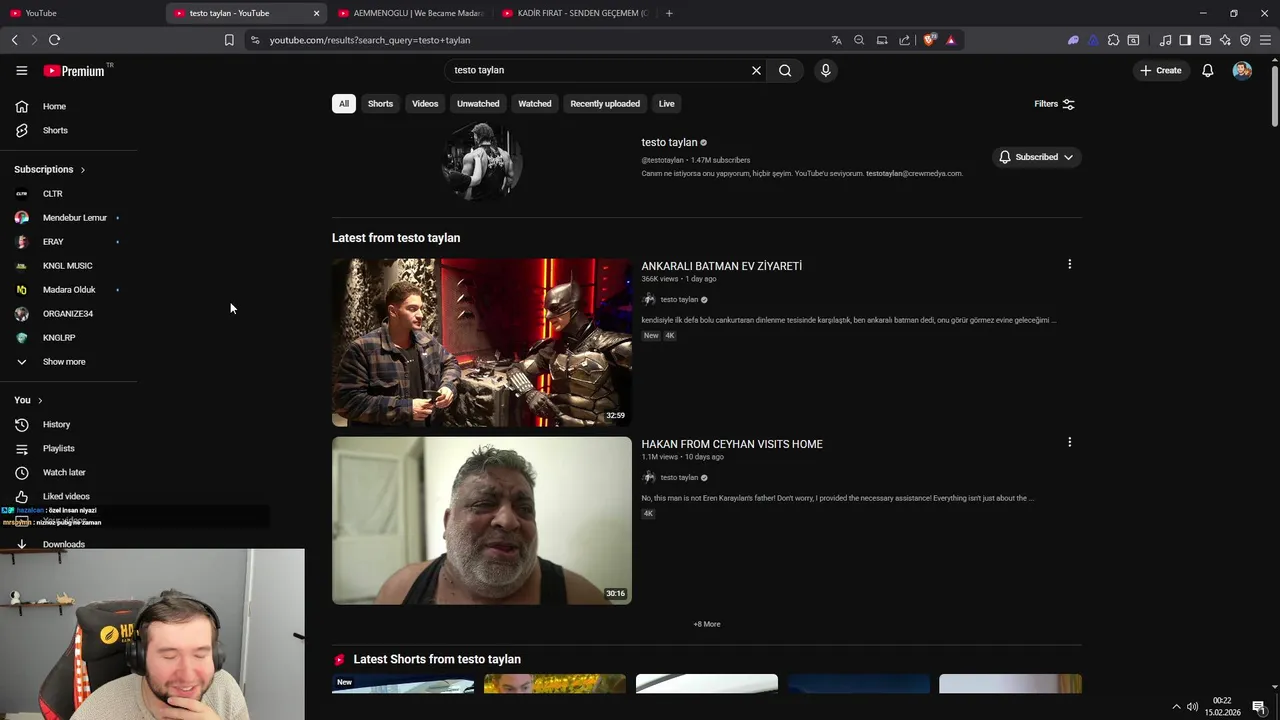Open the account avatar menu
The height and width of the screenshot is (720, 1280).
coord(1242,70)
